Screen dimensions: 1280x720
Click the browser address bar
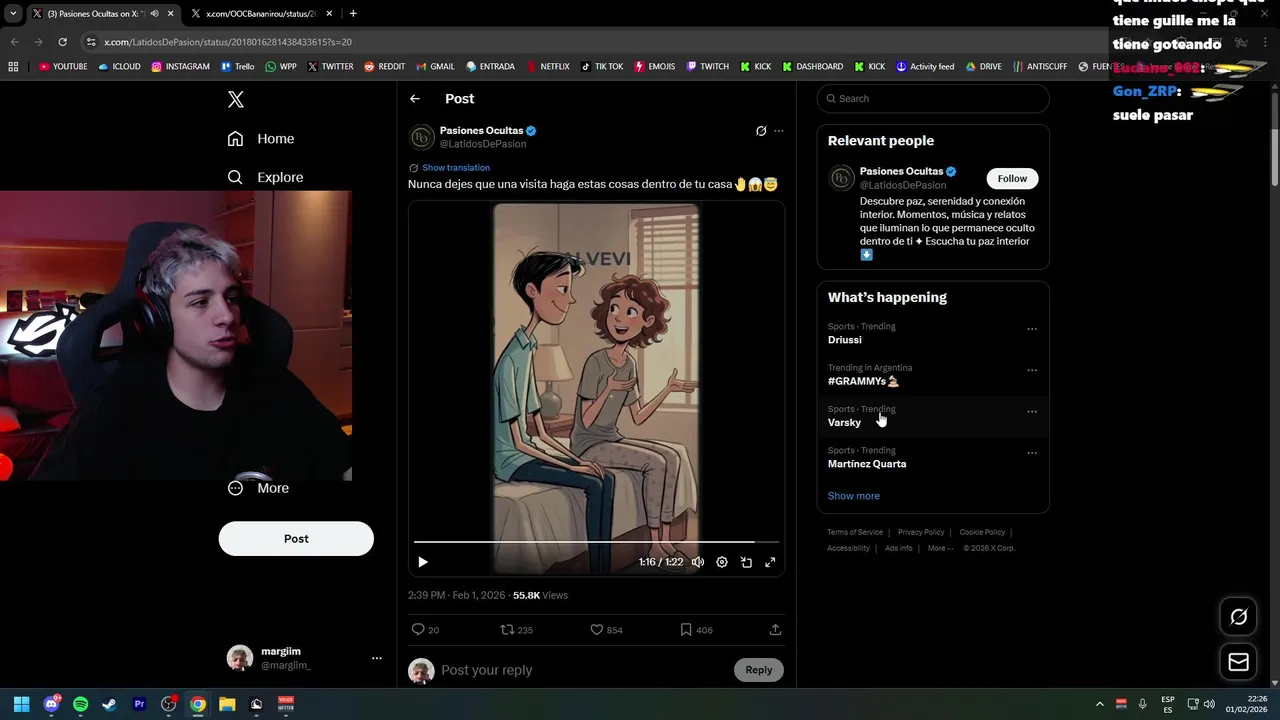click(x=590, y=42)
